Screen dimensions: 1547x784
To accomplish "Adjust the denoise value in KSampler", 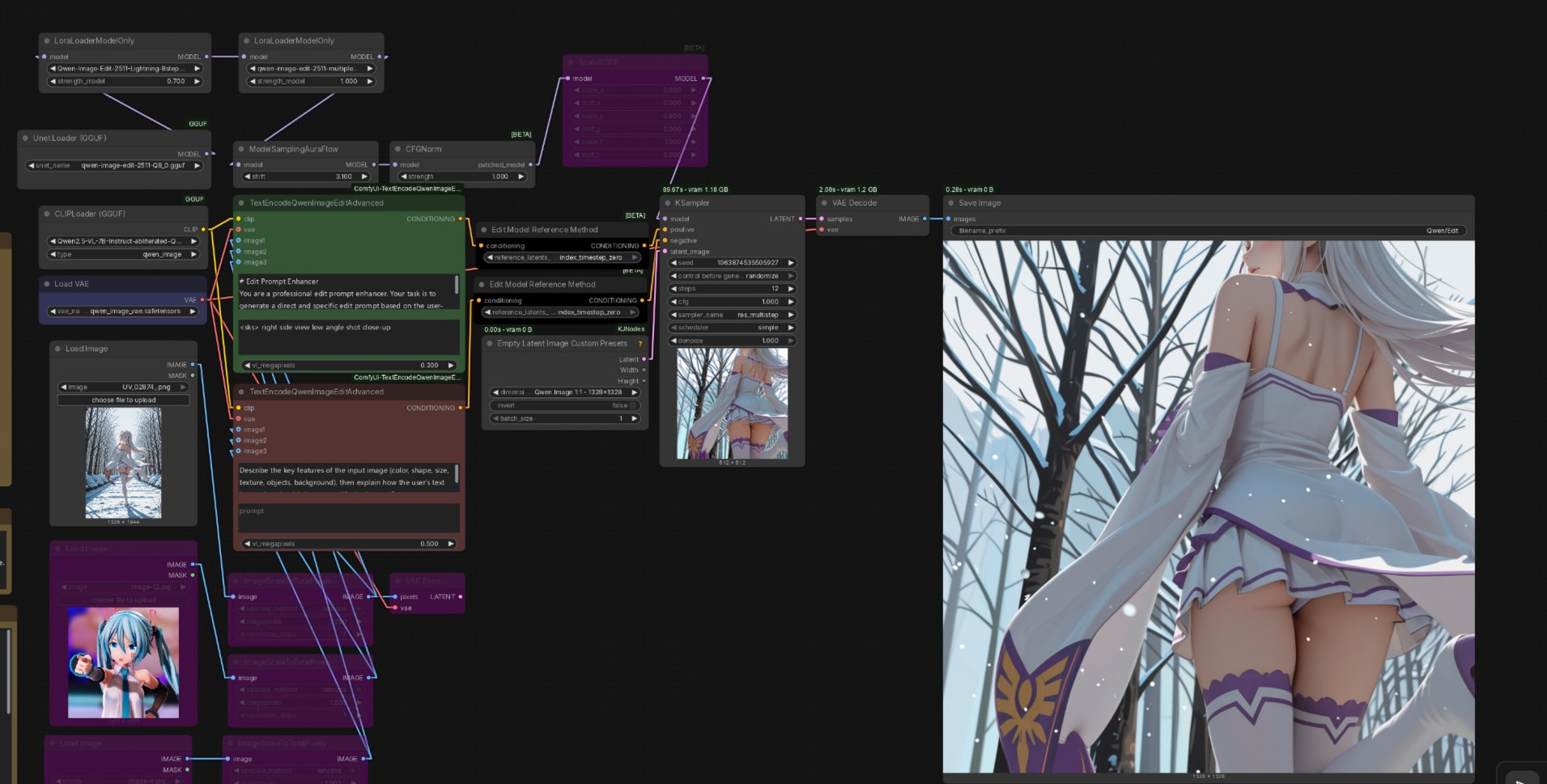I will tap(733, 341).
